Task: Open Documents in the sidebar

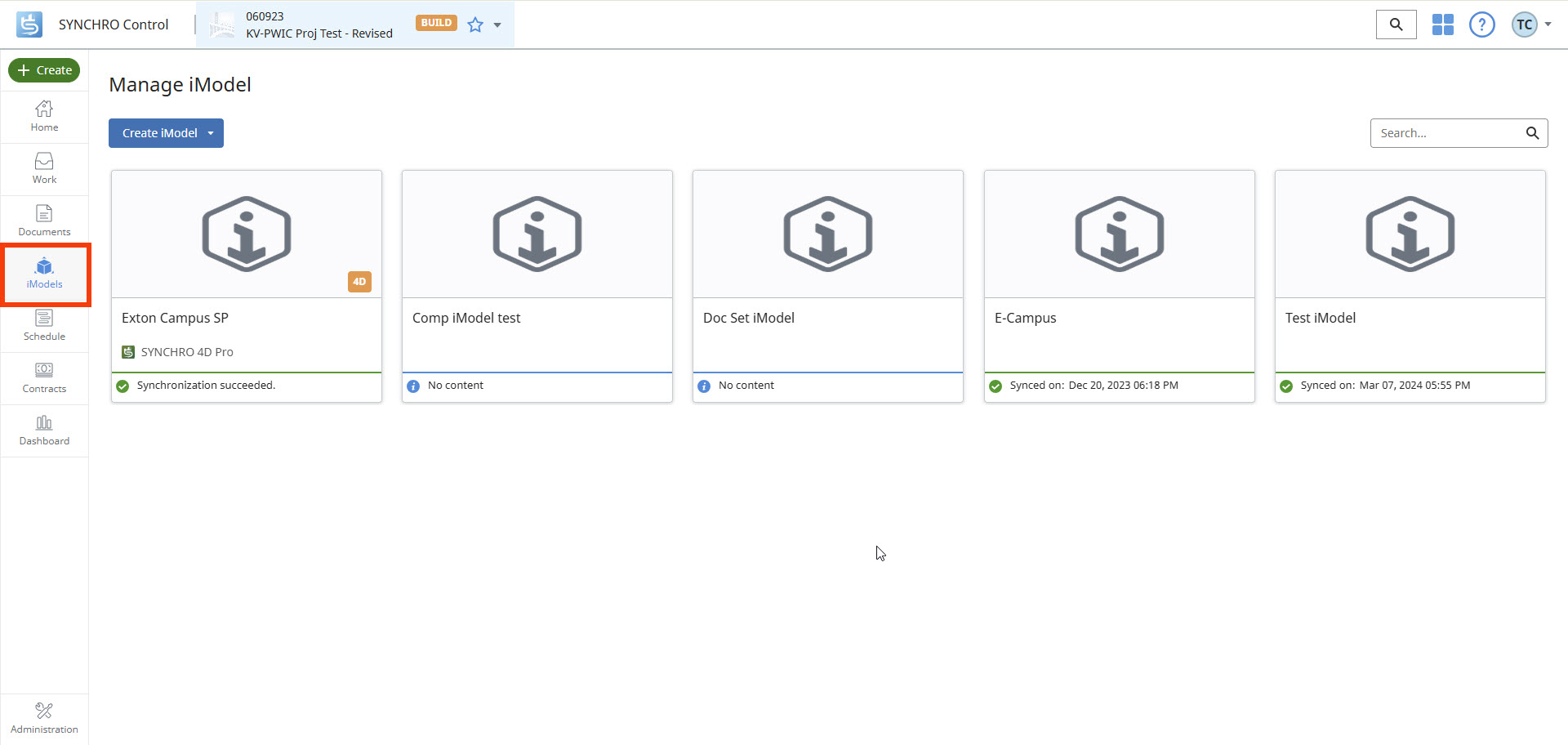Action: point(44,221)
